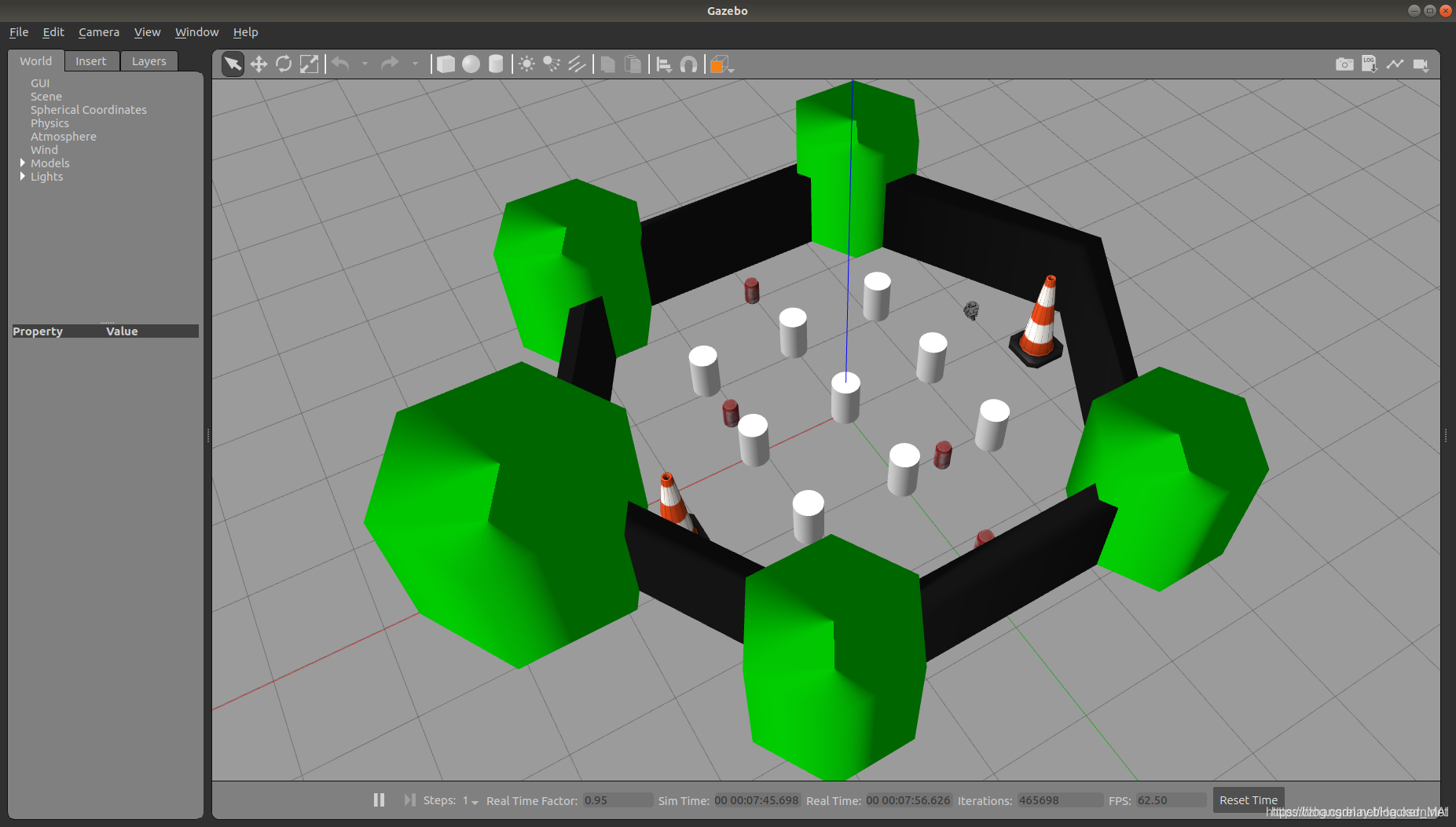Select the Scale mode tool

(310, 64)
